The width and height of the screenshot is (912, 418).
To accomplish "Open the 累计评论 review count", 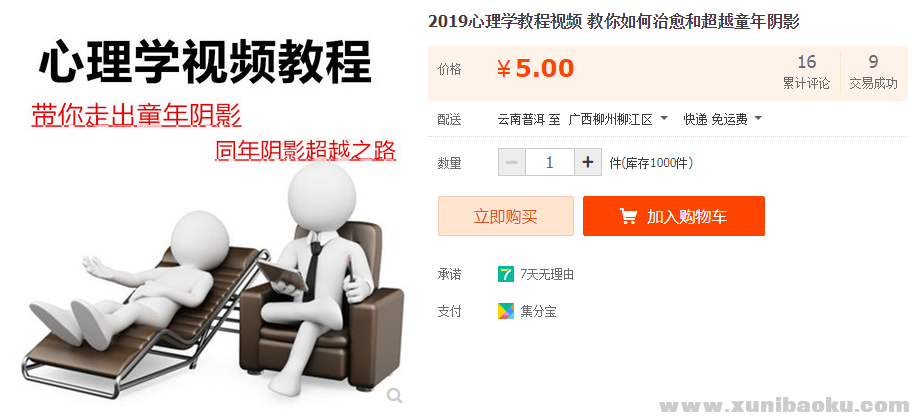I will pos(806,72).
